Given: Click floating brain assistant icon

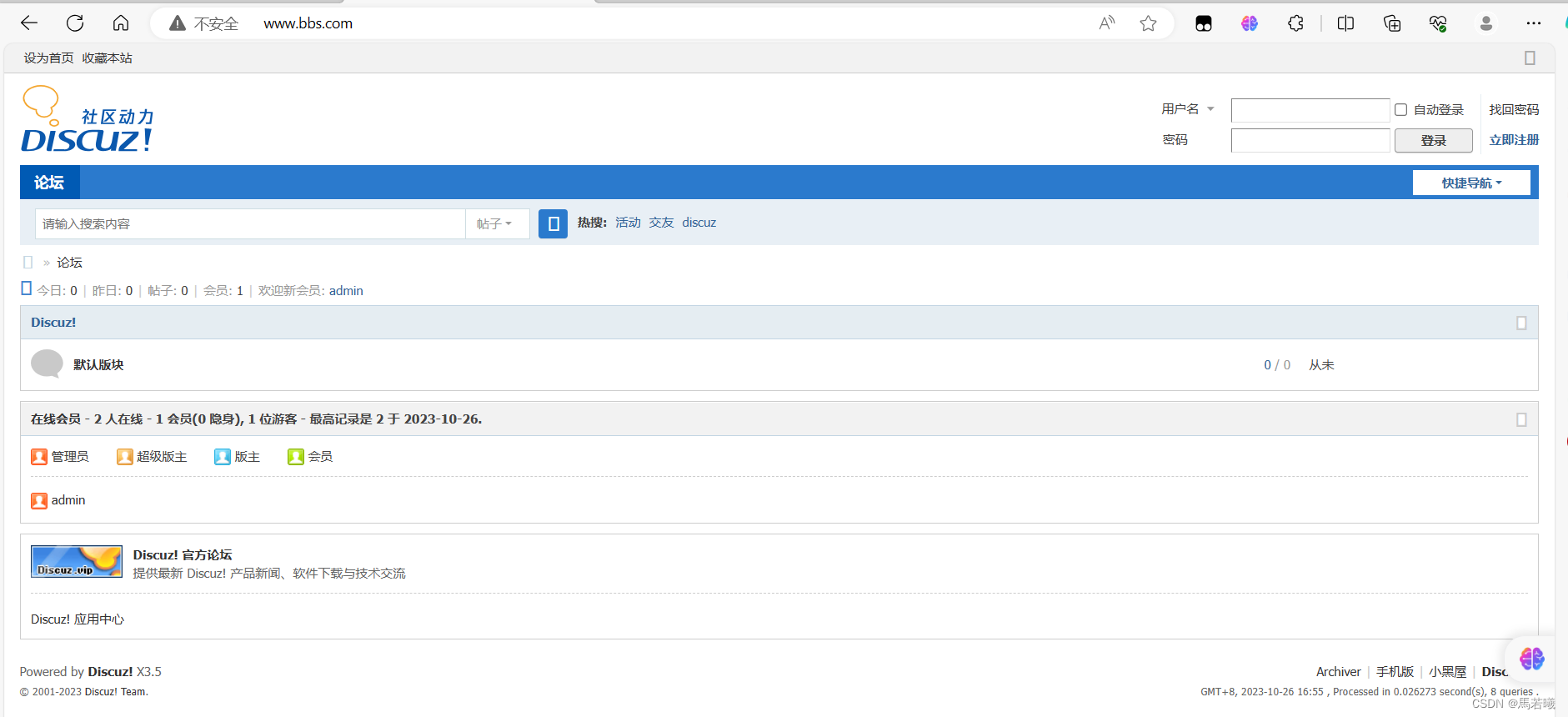Looking at the screenshot, I should point(1531,659).
